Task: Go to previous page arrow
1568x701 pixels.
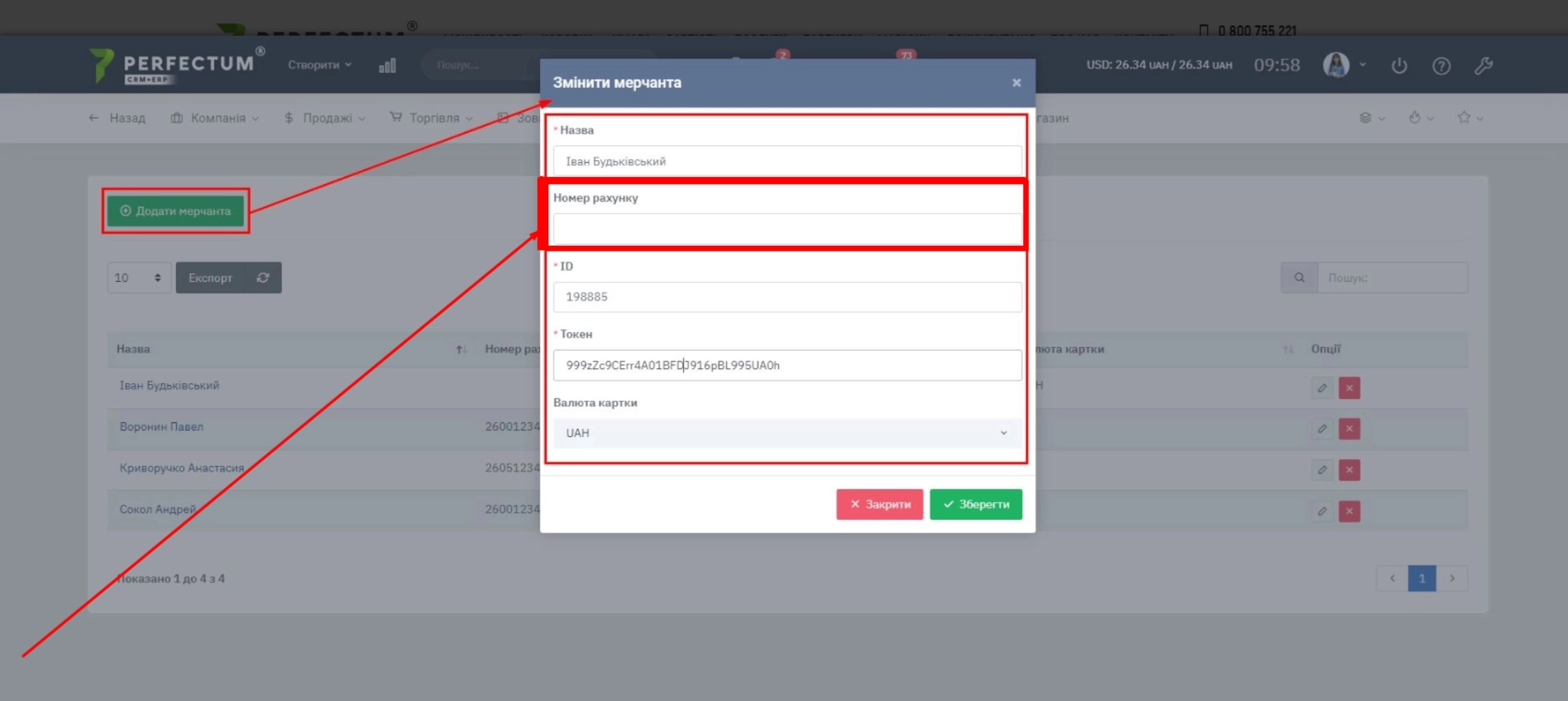Action: 1392,578
